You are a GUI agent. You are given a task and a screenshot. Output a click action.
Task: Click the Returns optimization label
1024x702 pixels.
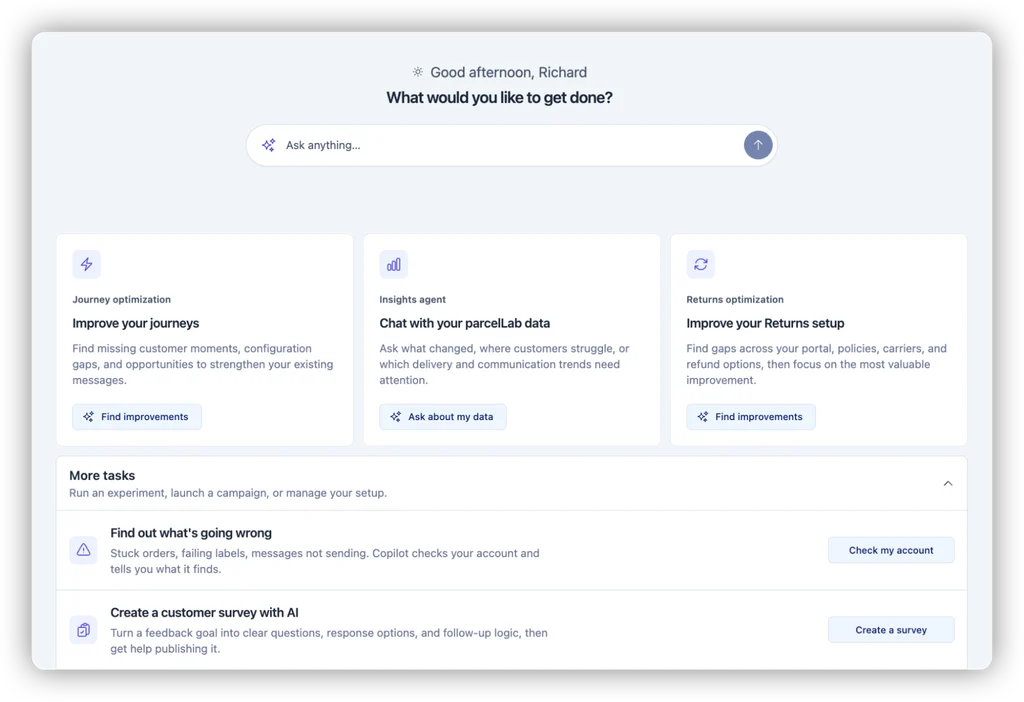click(x=735, y=300)
